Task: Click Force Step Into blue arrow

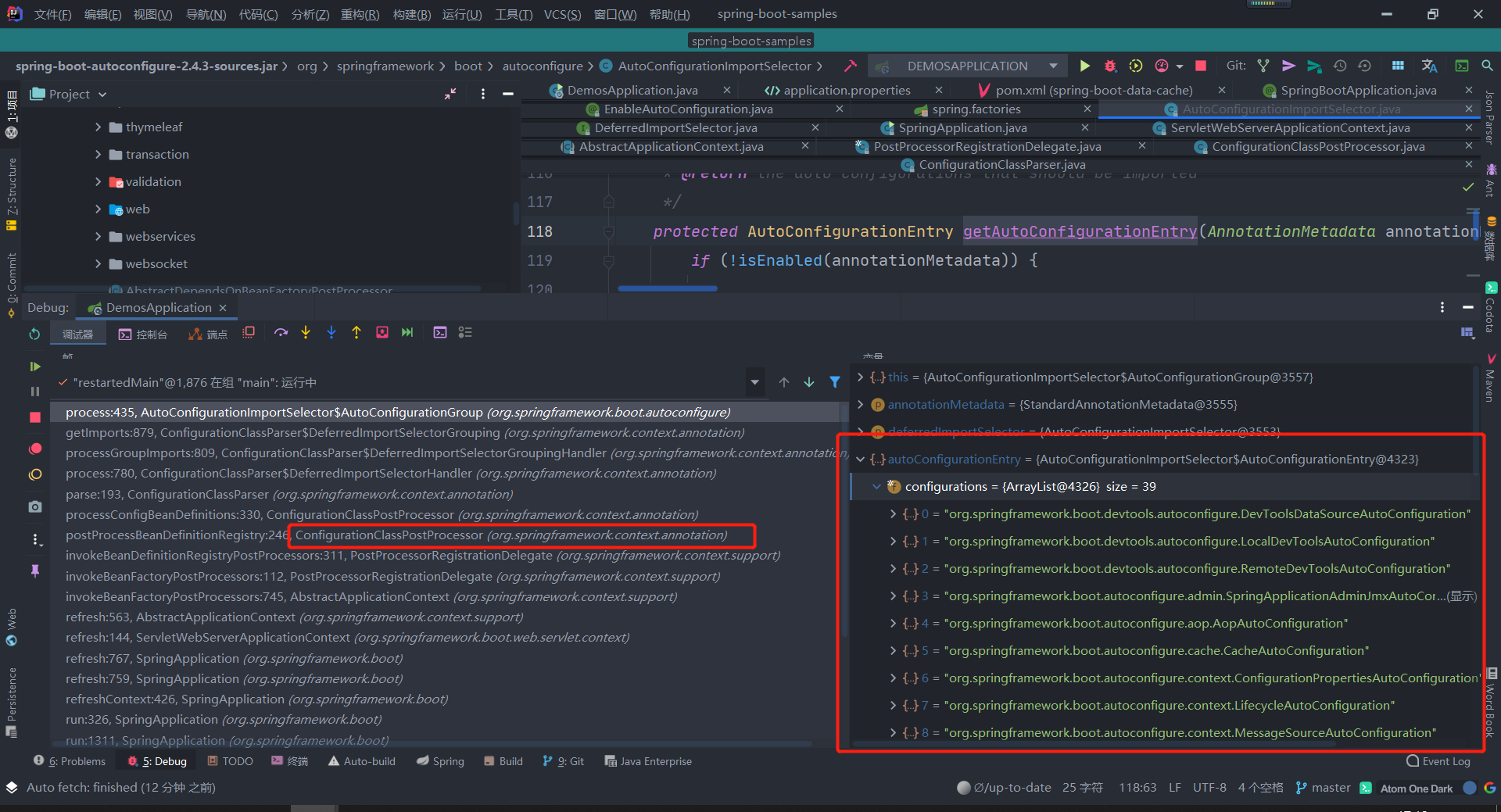Action: [331, 333]
